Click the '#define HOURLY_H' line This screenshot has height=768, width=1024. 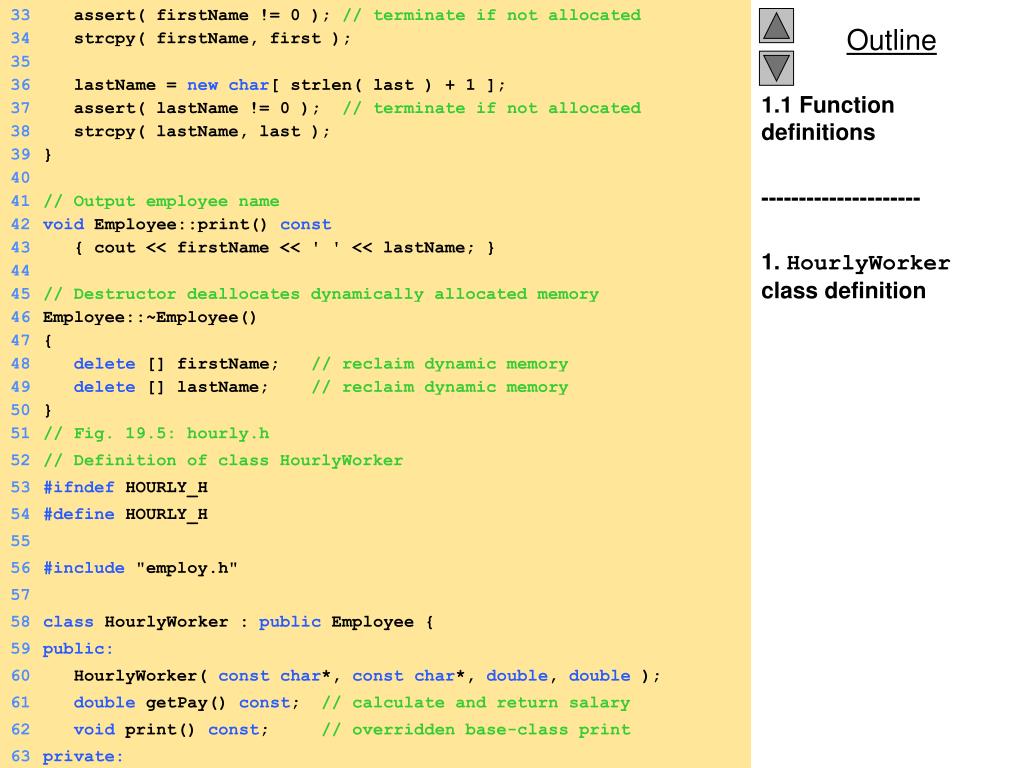[125, 514]
